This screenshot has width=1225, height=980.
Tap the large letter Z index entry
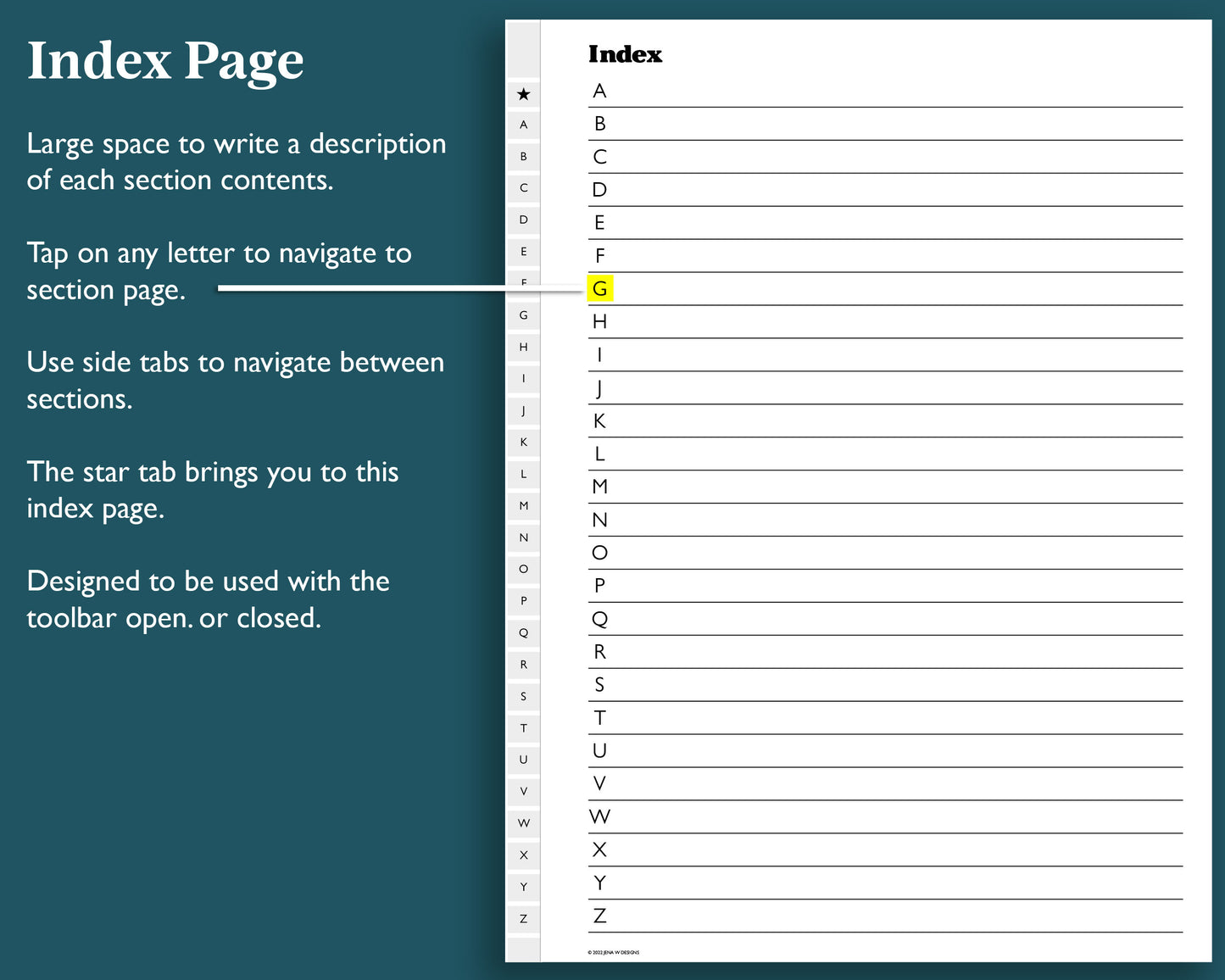tap(599, 916)
